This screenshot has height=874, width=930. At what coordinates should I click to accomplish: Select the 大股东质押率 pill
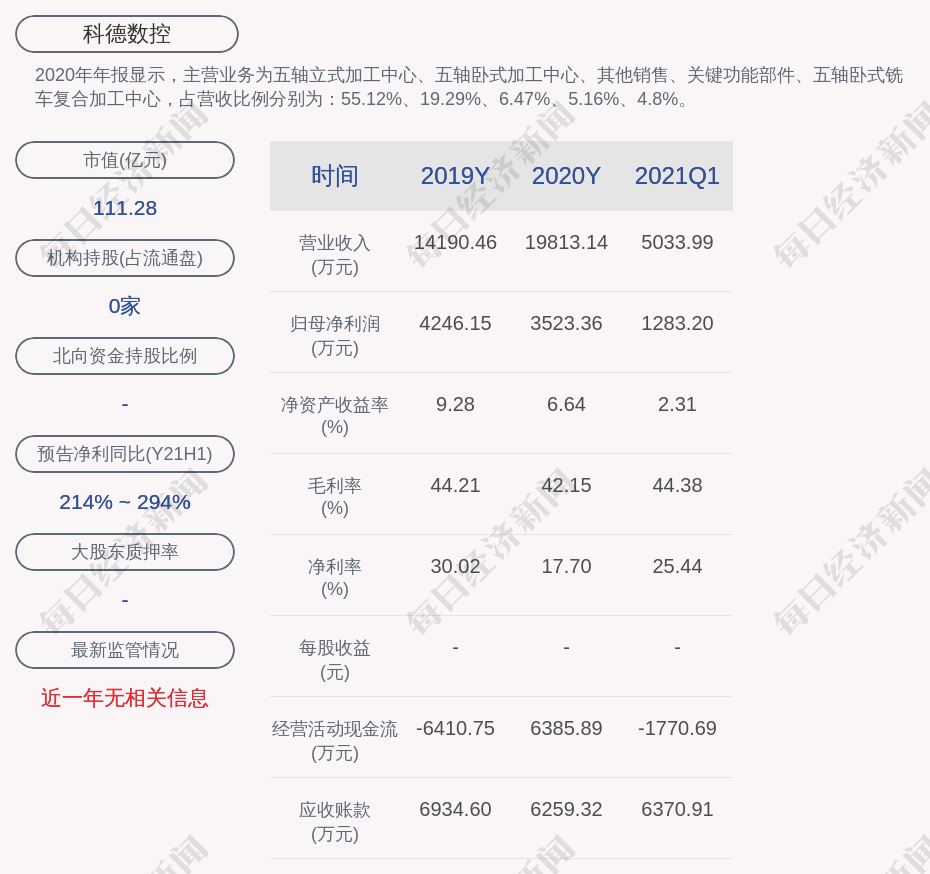[125, 552]
